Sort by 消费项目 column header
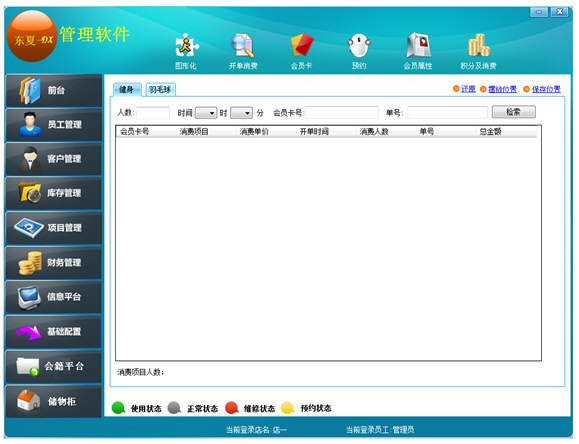Screen dimensions: 579x444 point(206,132)
